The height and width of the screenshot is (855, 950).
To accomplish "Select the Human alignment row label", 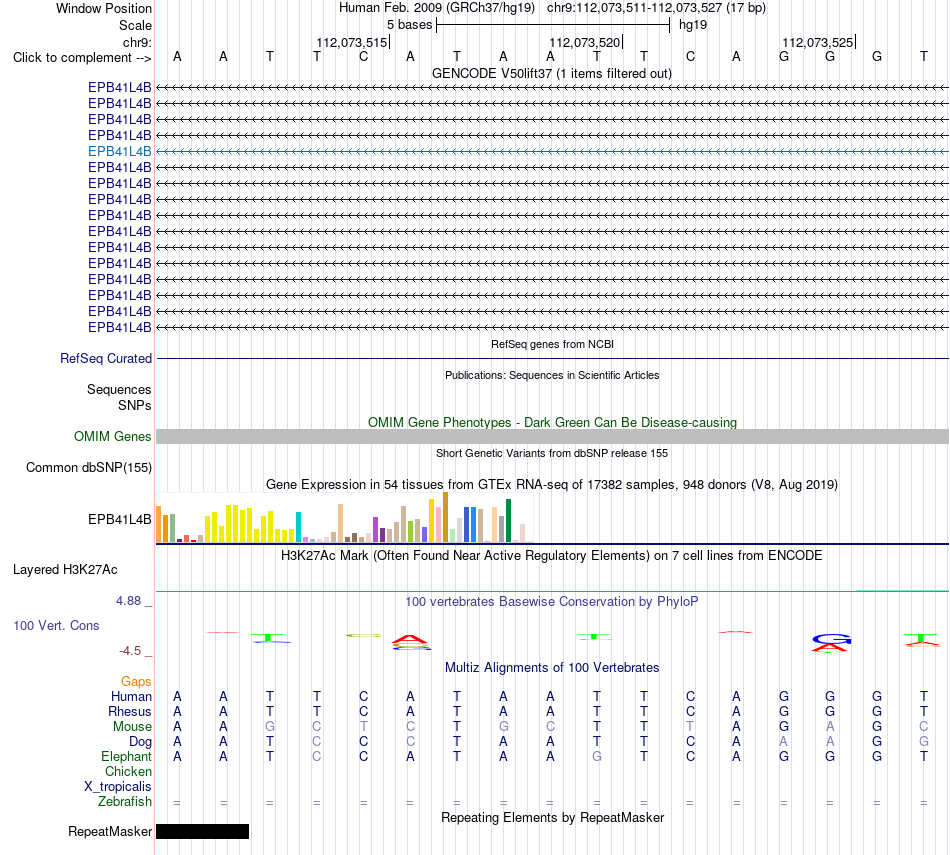I will pyautogui.click(x=131, y=697).
